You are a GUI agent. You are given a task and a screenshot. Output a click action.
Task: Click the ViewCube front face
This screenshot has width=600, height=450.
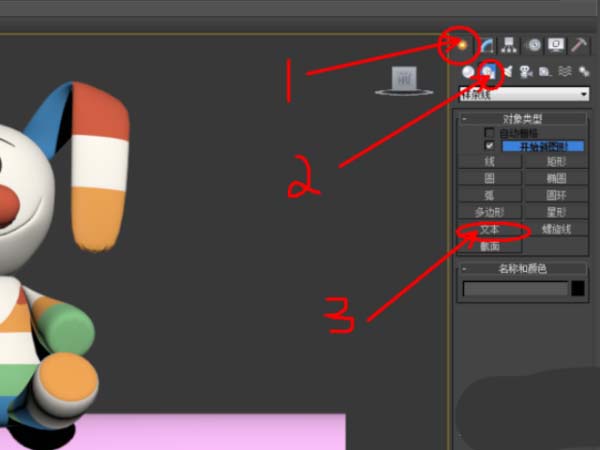coord(404,78)
